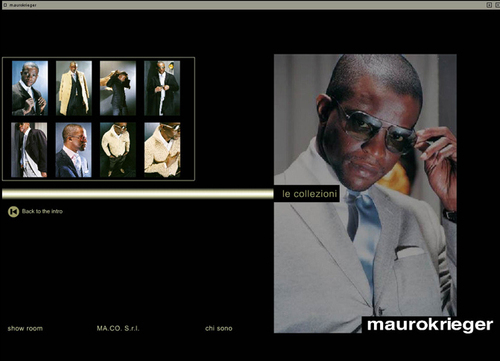
Task: Click the round K icon beside Back to the intro
Action: [13, 211]
